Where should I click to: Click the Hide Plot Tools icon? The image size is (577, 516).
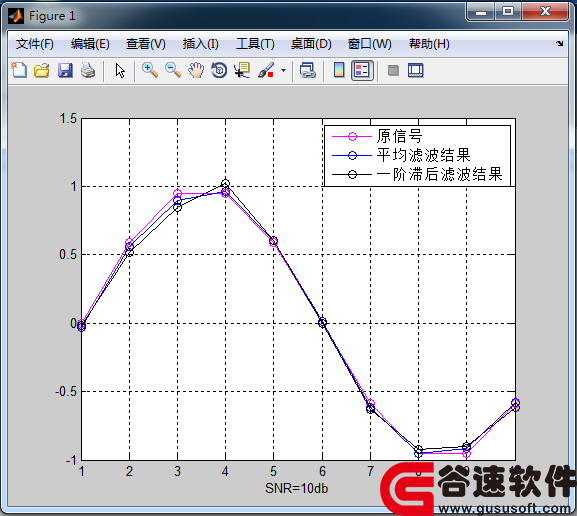click(393, 70)
